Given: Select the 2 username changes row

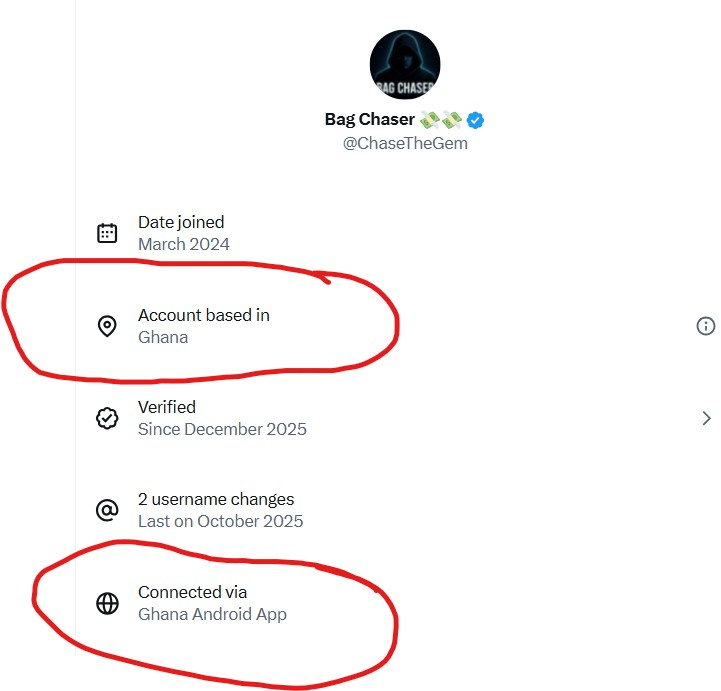Looking at the screenshot, I should tap(216, 499).
